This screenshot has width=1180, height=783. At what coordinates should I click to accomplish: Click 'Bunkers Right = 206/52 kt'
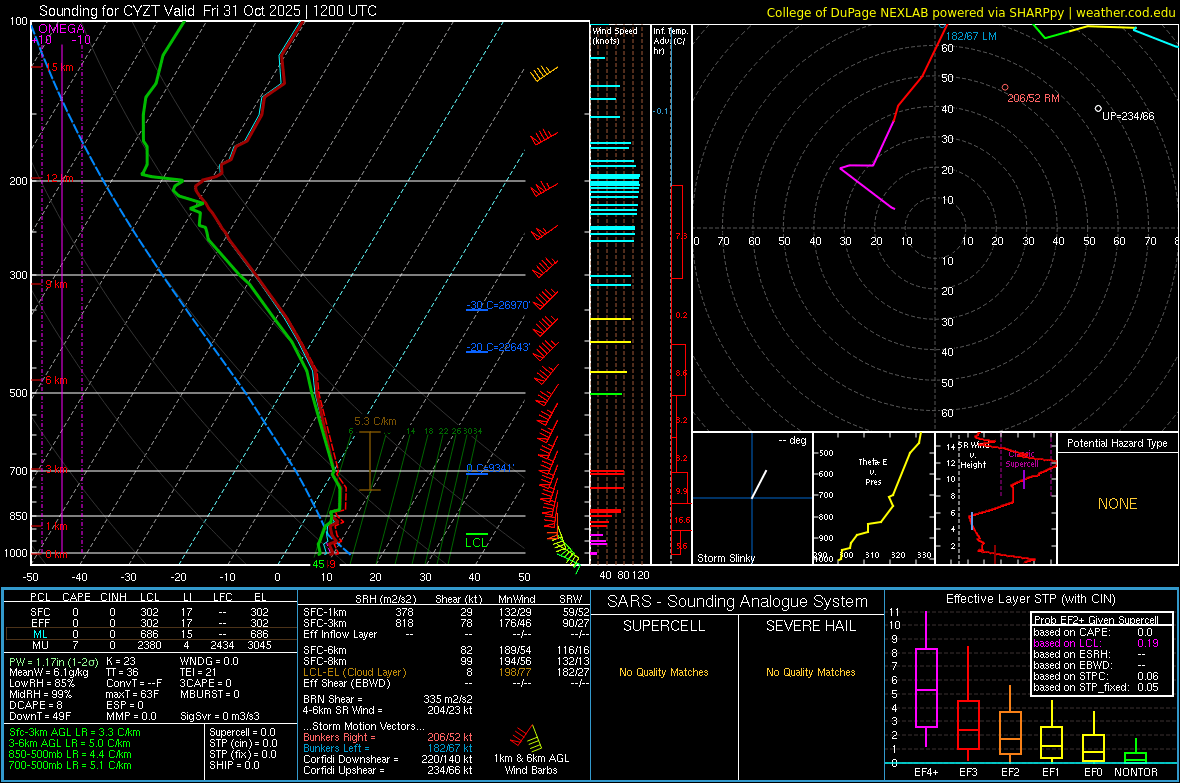pos(388,737)
